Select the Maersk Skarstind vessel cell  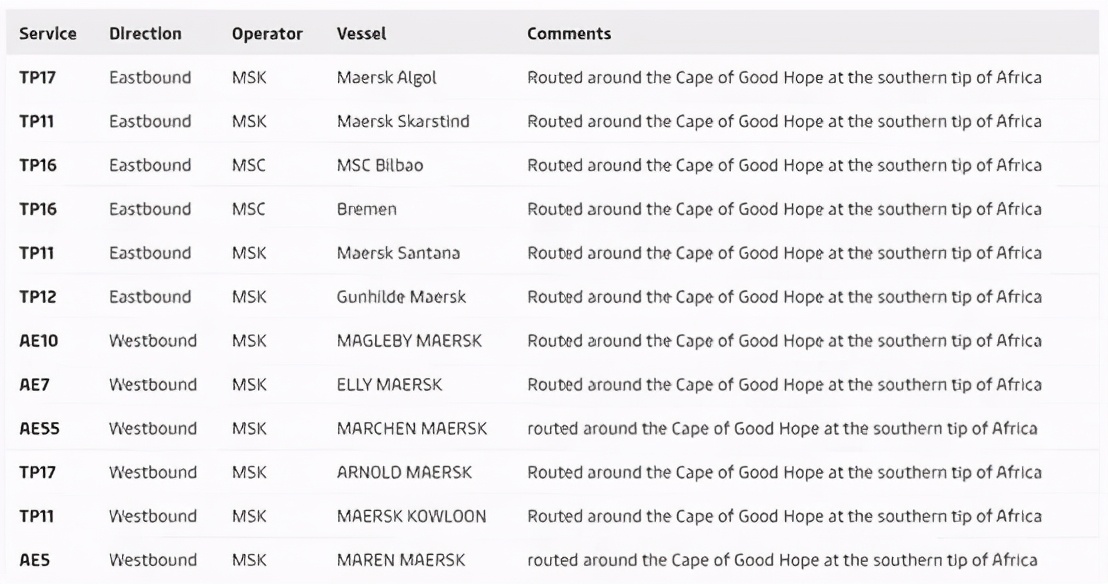(403, 122)
